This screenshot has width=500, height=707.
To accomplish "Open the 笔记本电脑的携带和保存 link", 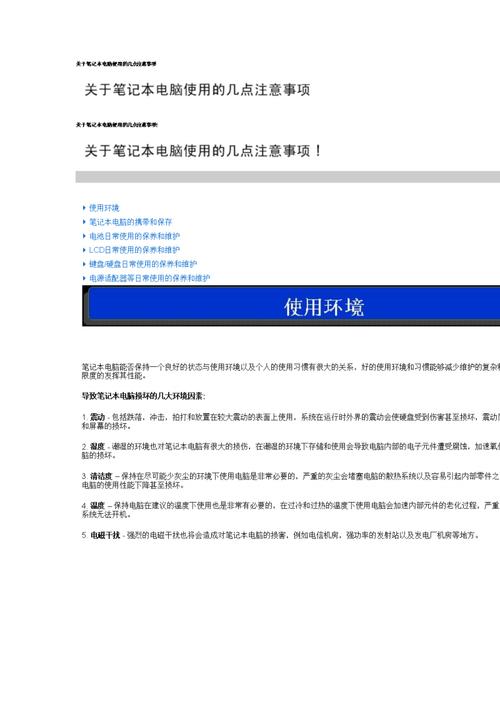I will [x=130, y=222].
